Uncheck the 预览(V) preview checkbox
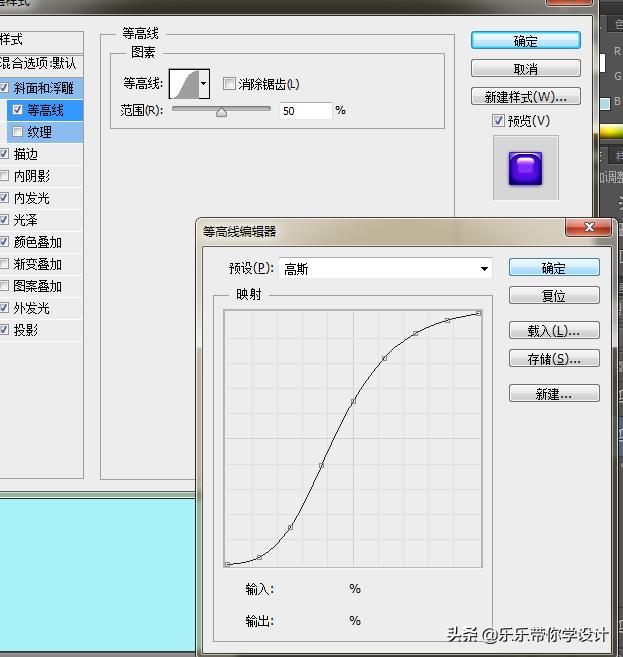Screen dimensions: 623x657 click(498, 121)
